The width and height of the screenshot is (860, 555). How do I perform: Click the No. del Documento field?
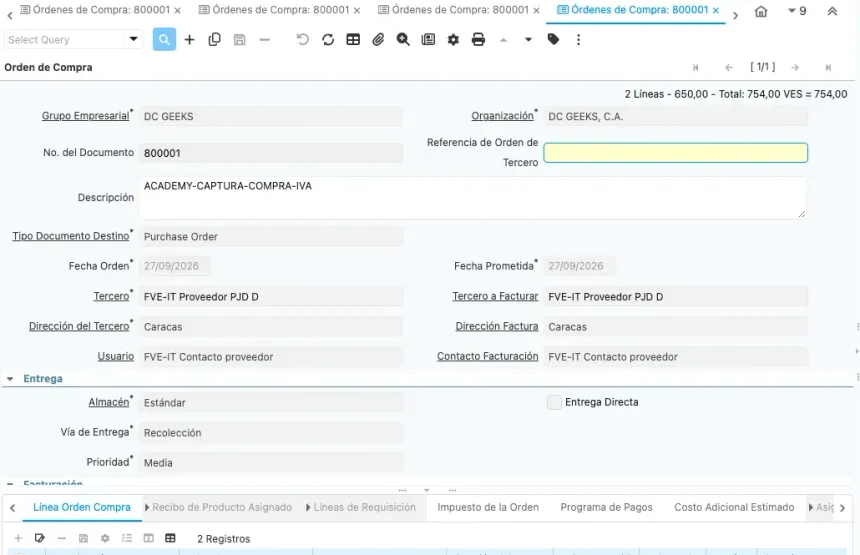pyautogui.click(x=271, y=153)
